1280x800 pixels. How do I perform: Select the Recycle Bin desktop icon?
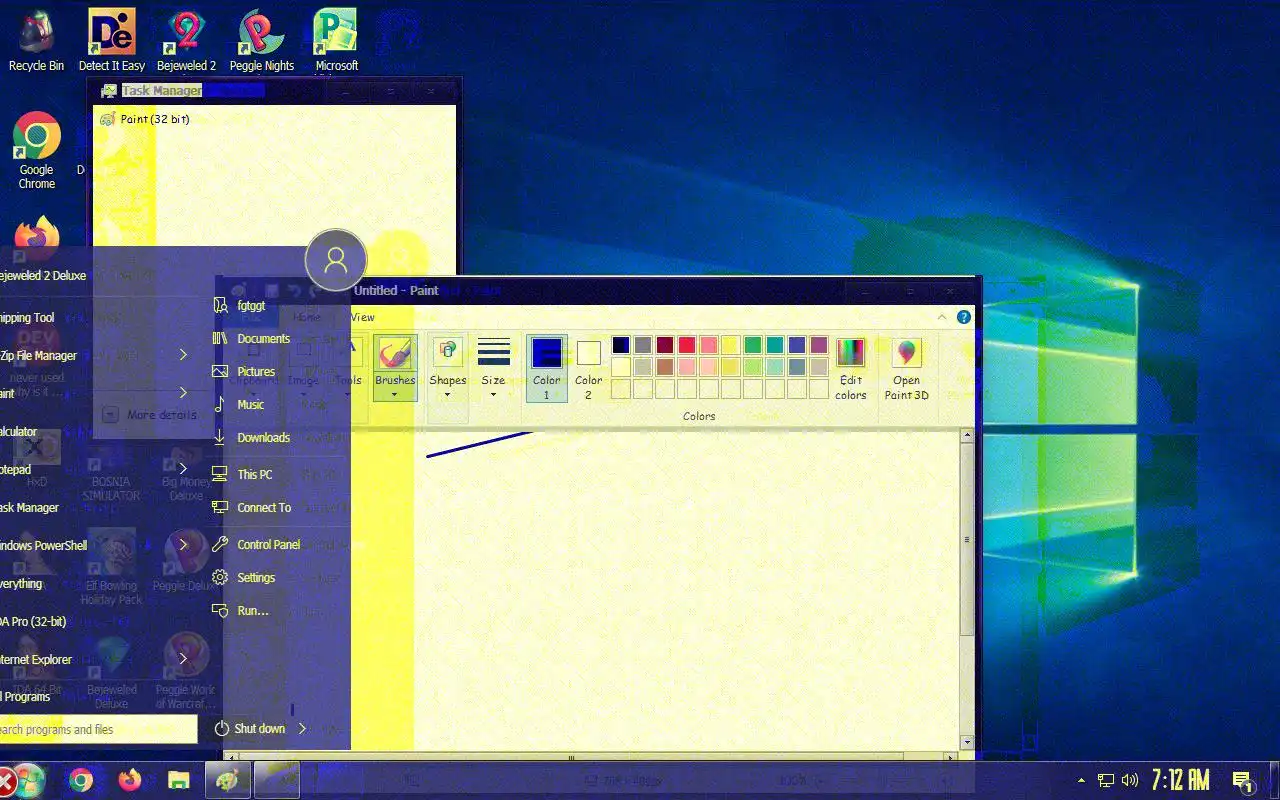(36, 42)
